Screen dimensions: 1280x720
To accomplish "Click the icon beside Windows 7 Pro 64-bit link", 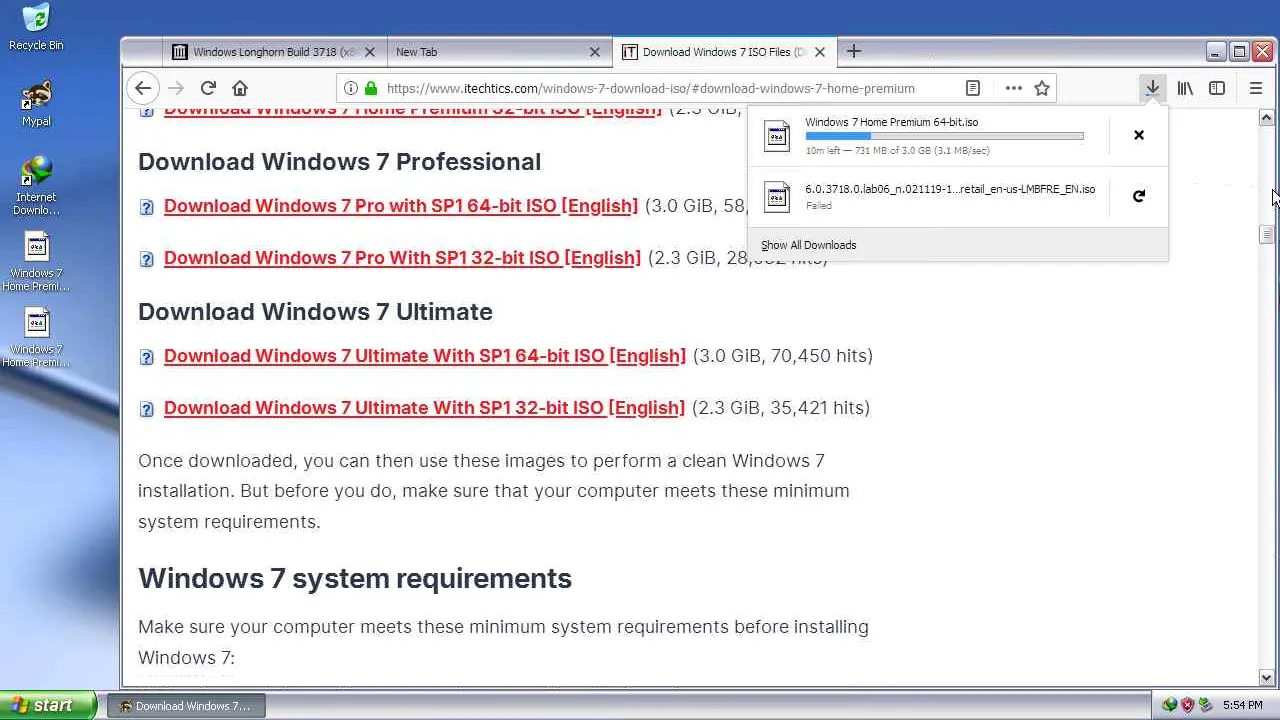I will click(147, 207).
